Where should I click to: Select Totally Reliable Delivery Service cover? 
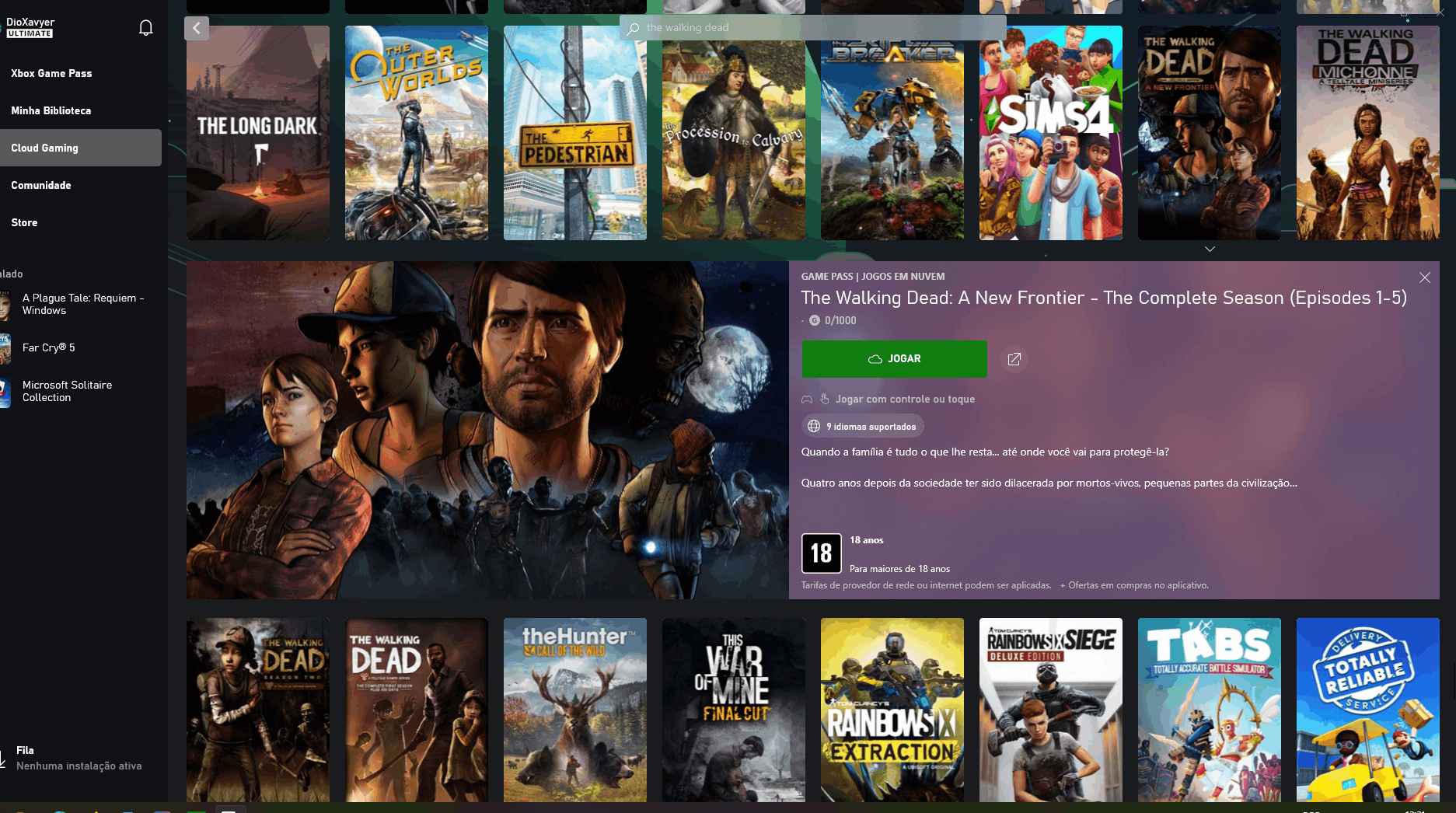(x=1368, y=710)
